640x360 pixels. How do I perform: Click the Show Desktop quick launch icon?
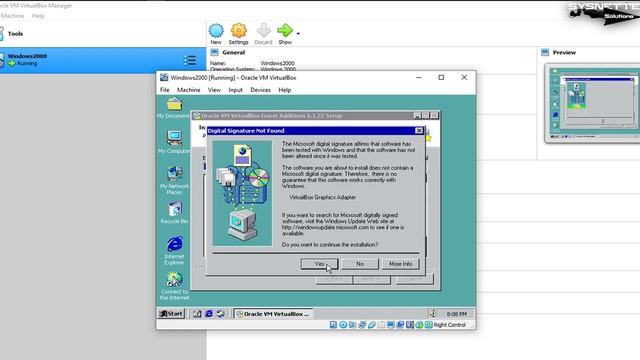tap(197, 313)
